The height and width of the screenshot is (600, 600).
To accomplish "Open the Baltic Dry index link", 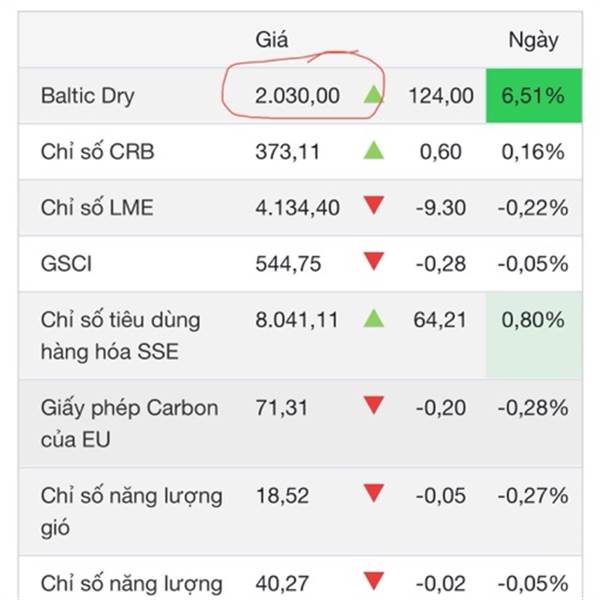I will [x=88, y=96].
